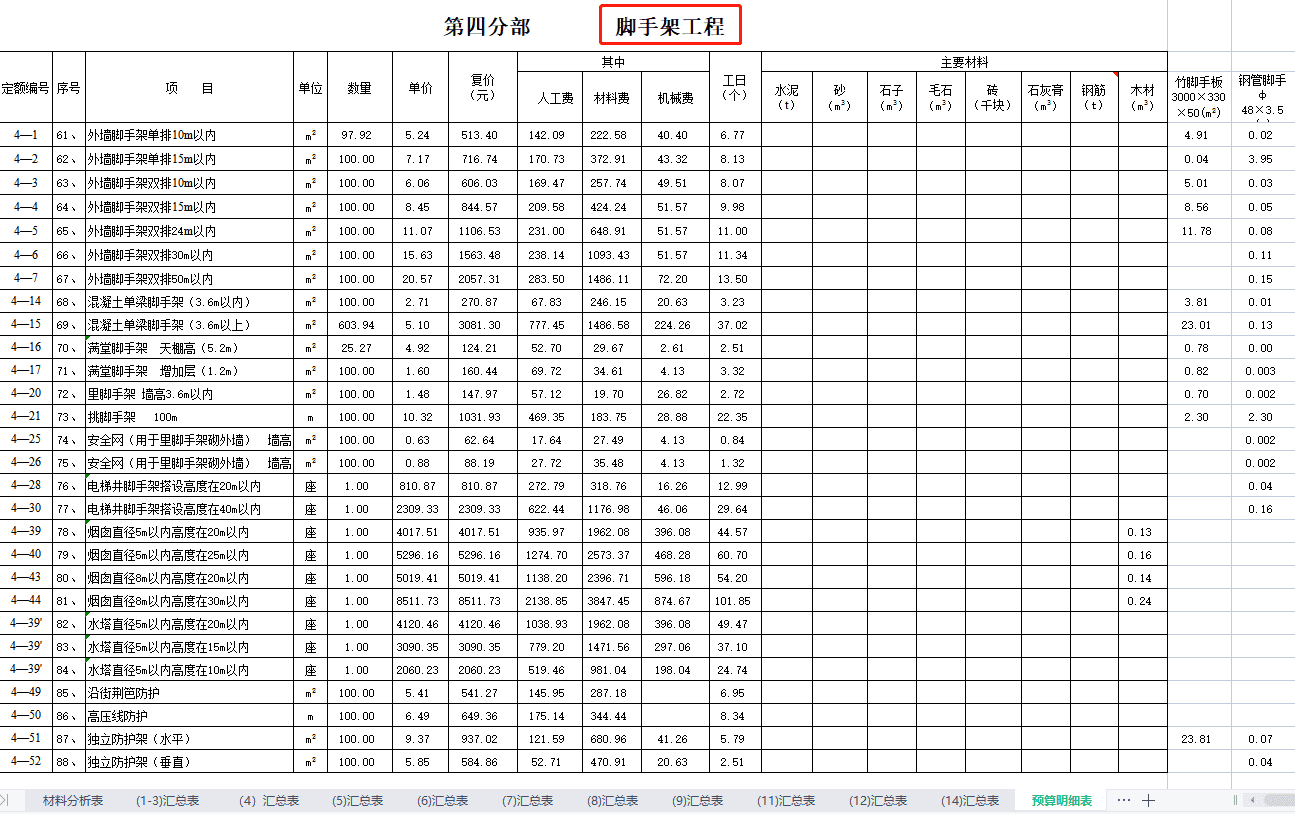Click cell 混凝土单梁脚手架(3.6m以内)

(190, 302)
